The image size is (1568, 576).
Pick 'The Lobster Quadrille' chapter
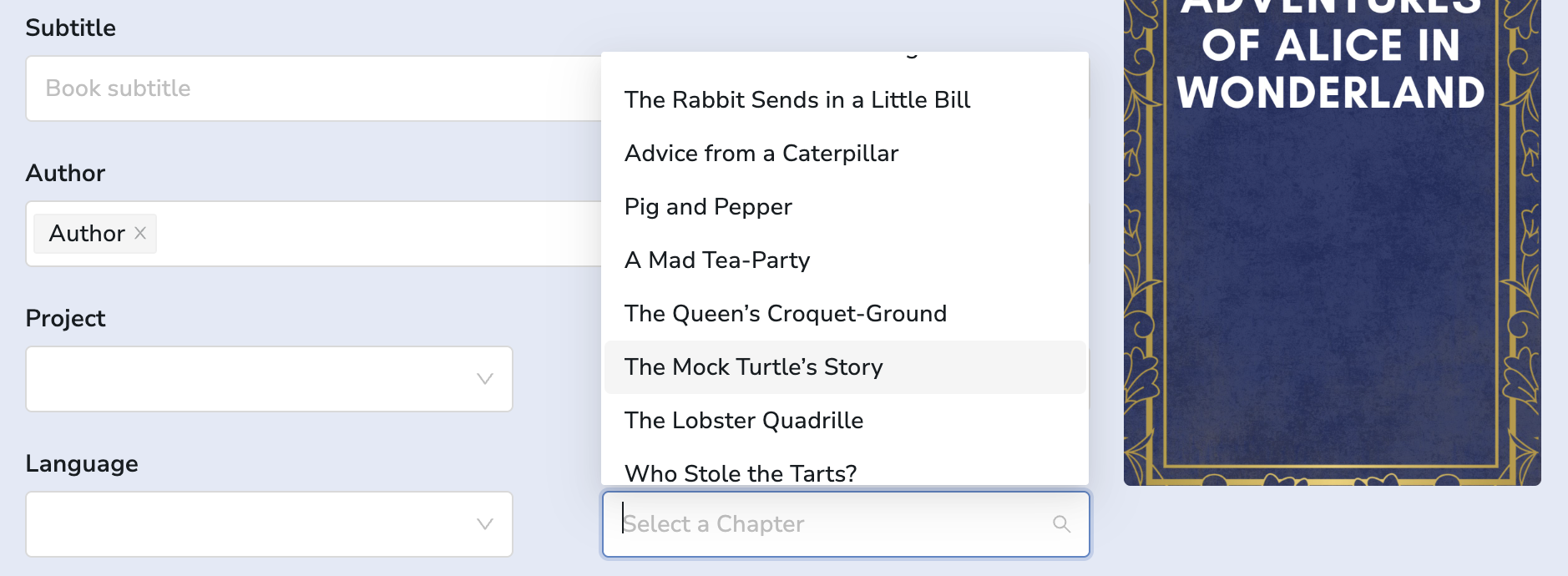click(743, 421)
